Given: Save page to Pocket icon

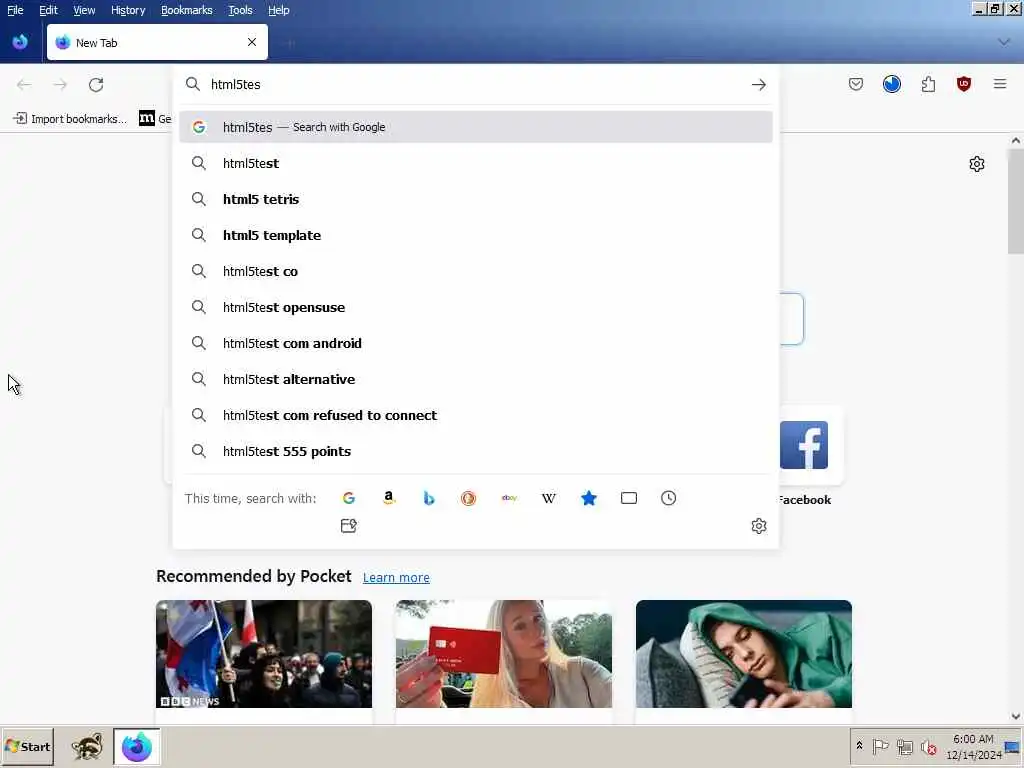Looking at the screenshot, I should point(856,84).
